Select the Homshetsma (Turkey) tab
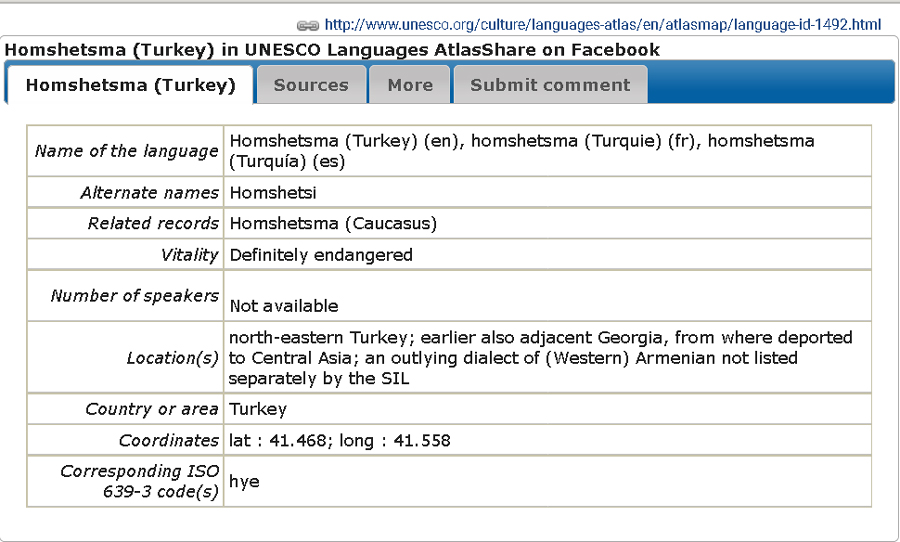This screenshot has height=542, width=900. 130,85
